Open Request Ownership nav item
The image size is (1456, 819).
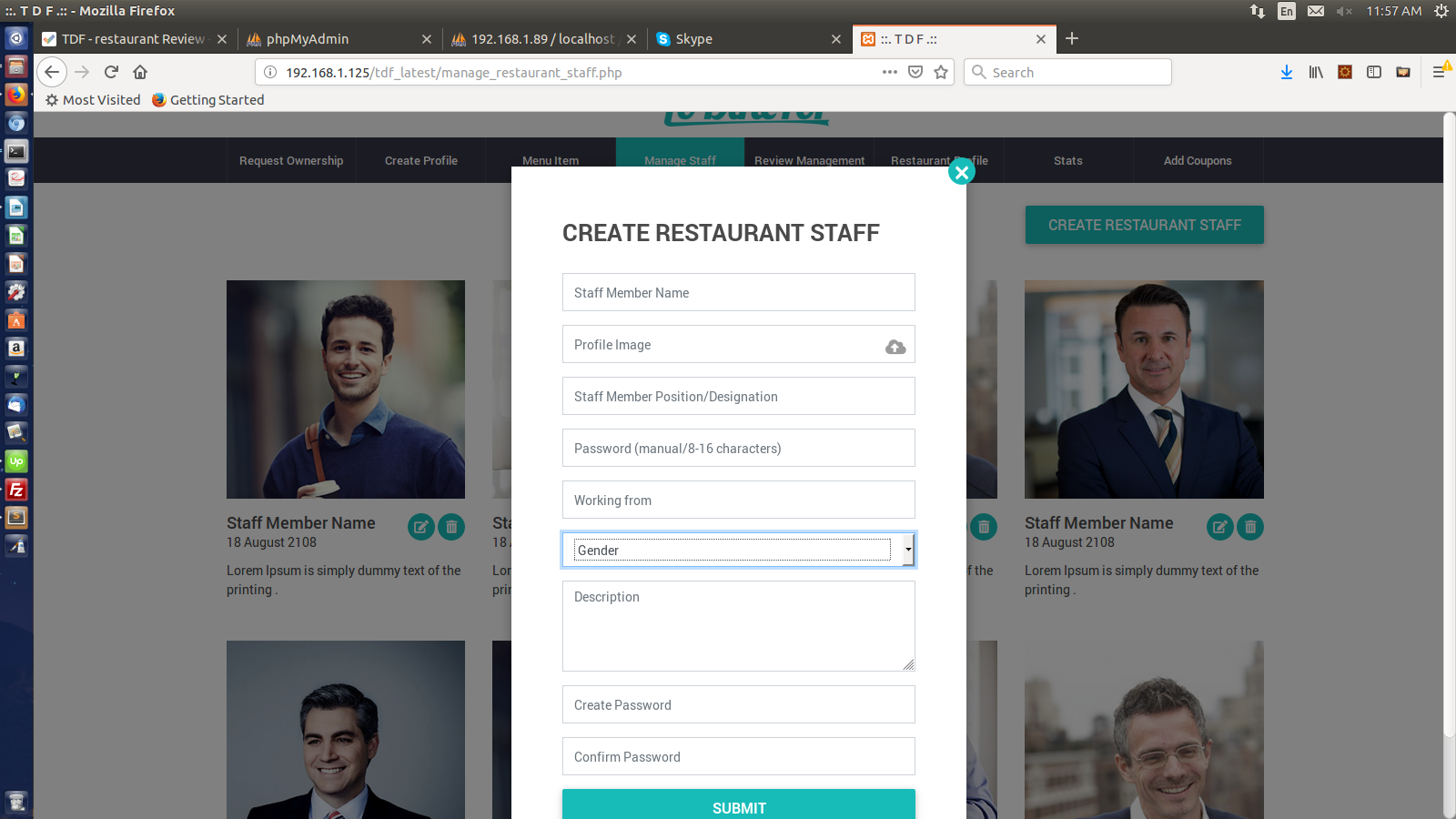coord(291,160)
